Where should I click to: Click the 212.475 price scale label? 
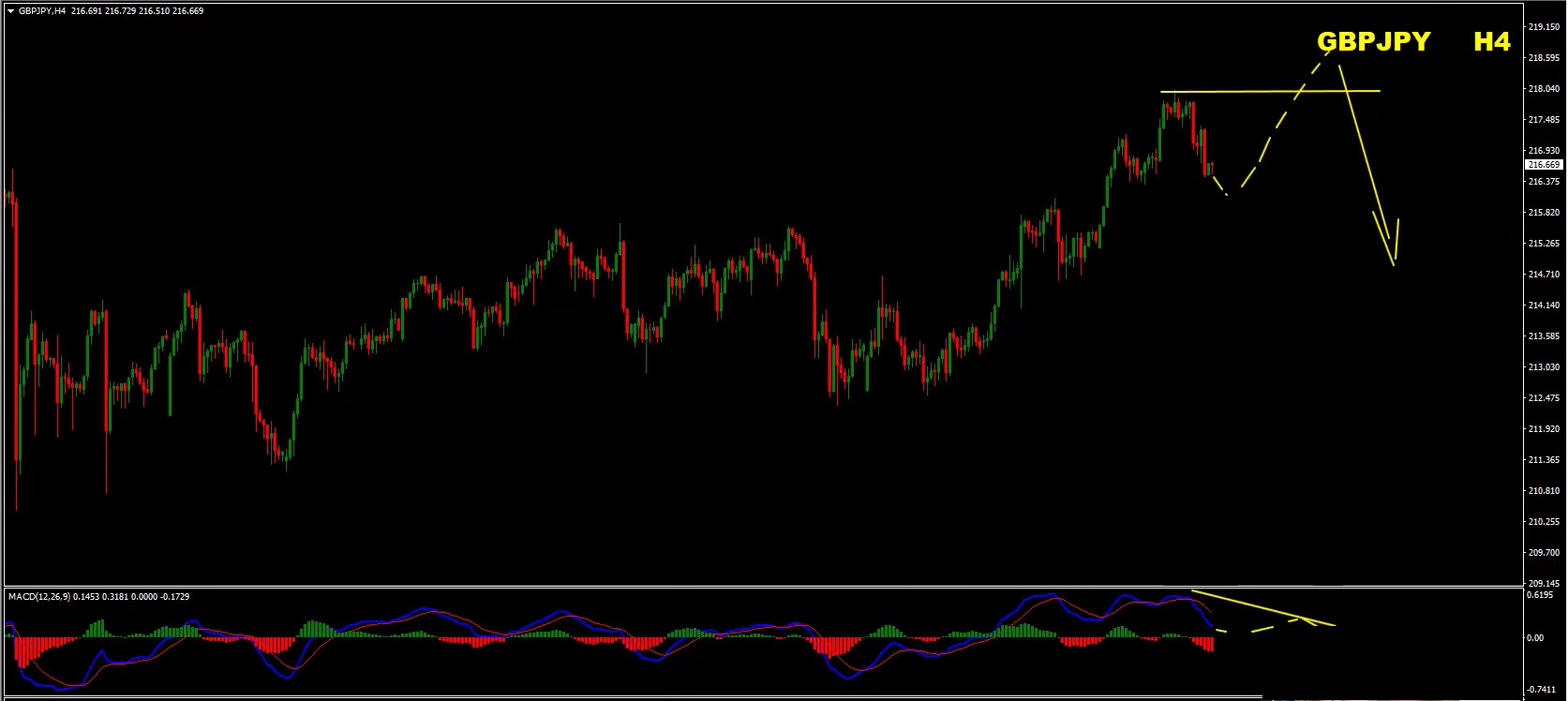tap(1544, 398)
